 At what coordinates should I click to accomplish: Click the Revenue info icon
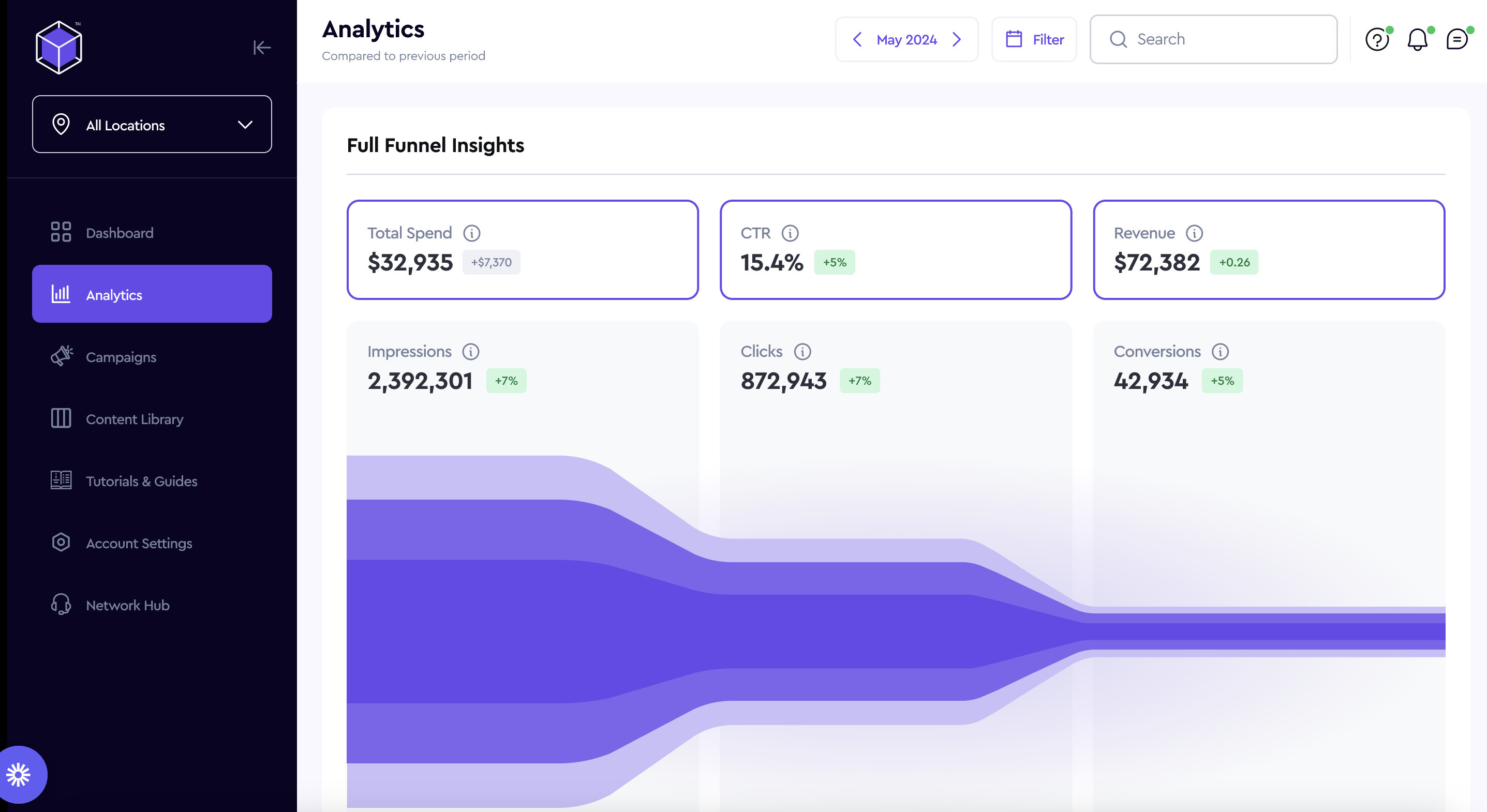(x=1194, y=233)
